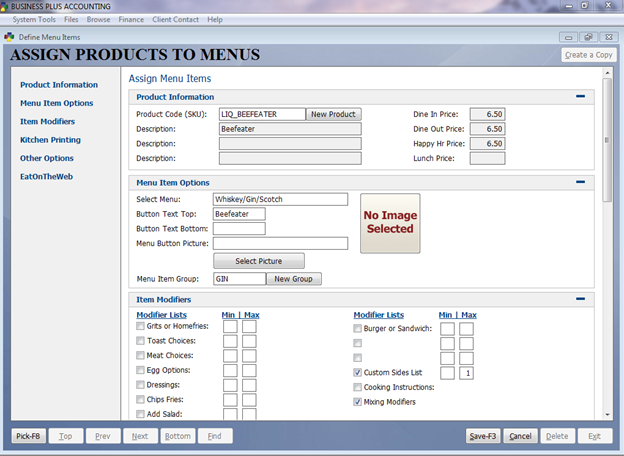Click the Exit button
Image resolution: width=624 pixels, height=456 pixels.
(x=595, y=436)
